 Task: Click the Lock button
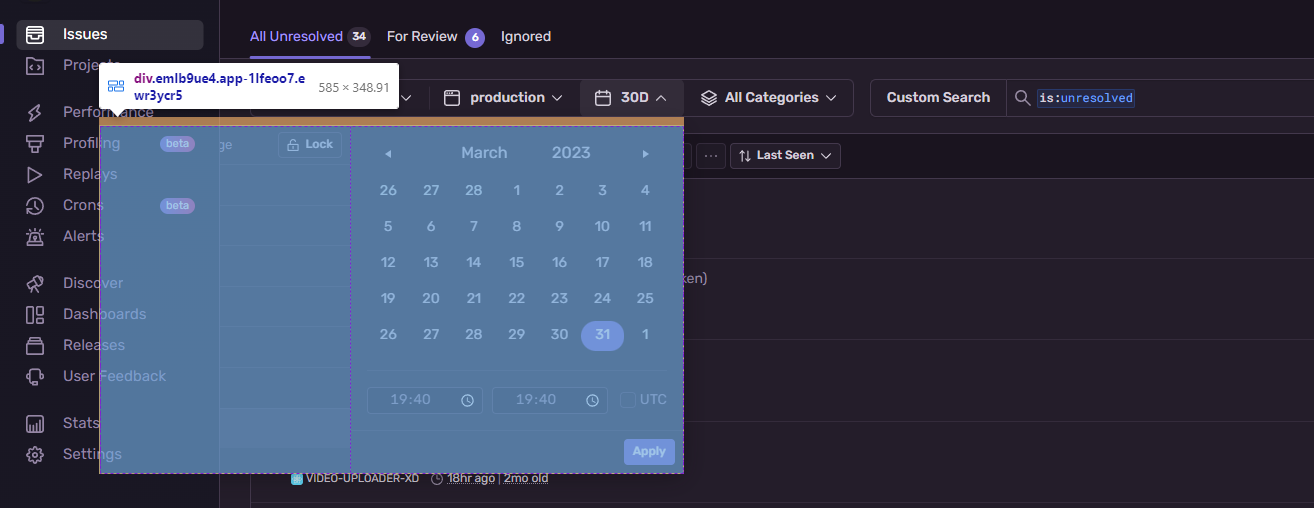point(310,145)
